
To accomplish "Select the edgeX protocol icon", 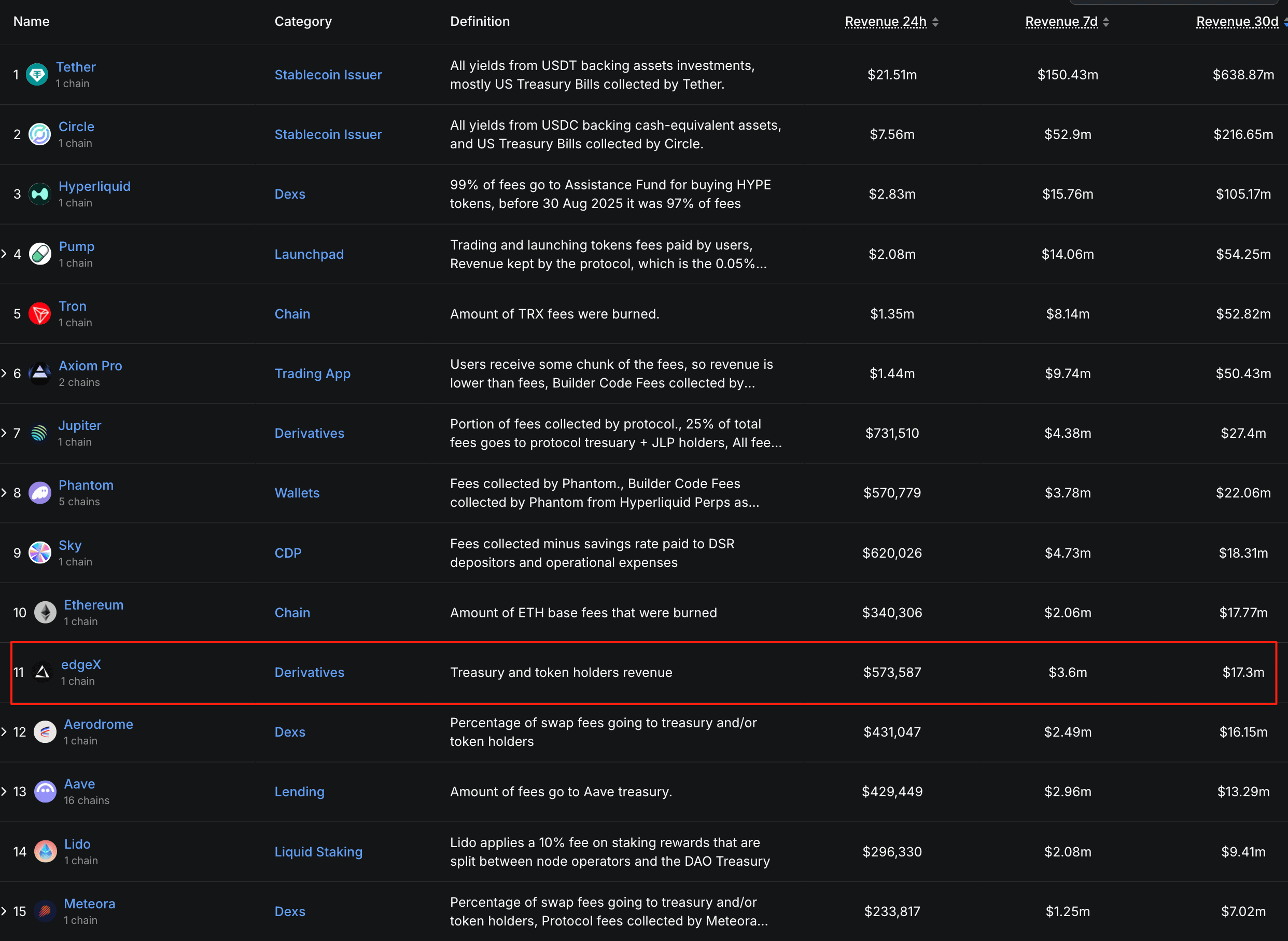I will [41, 673].
